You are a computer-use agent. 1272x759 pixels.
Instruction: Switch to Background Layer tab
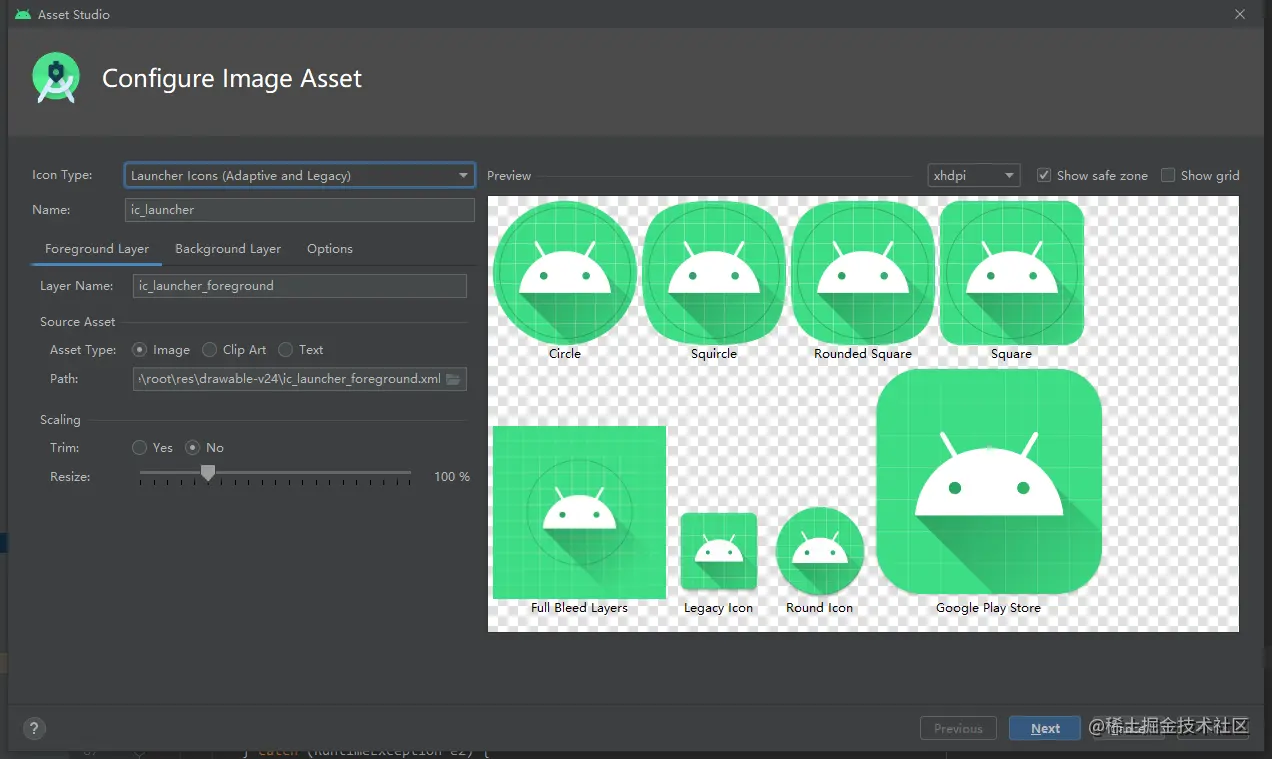228,249
